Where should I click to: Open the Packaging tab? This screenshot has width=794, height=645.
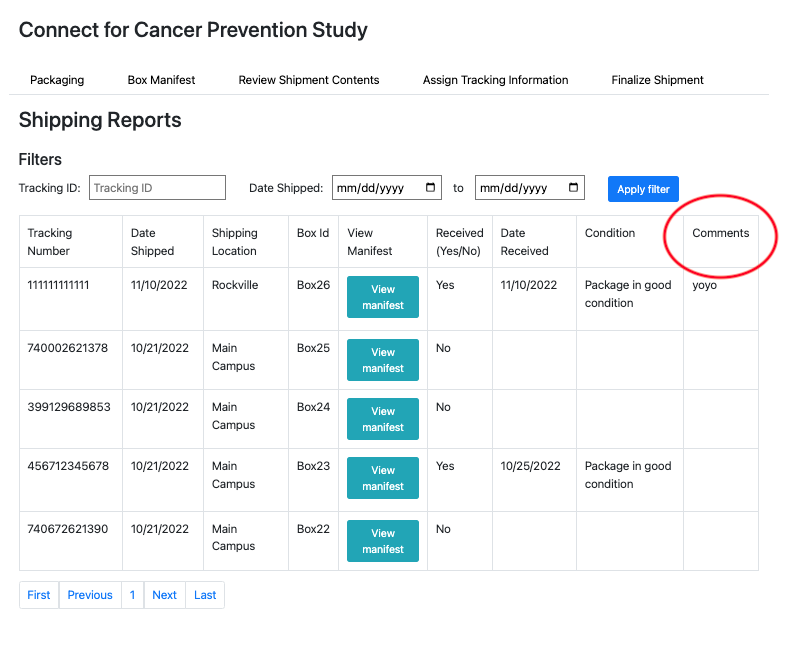click(57, 80)
